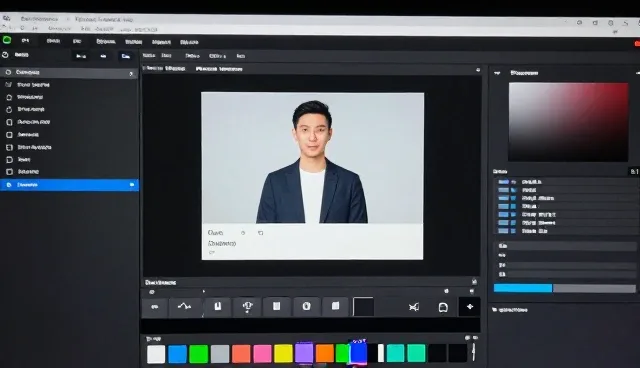Click the white sparkle icon on black button
Screen dimensions: 640x368
coord(470,307)
